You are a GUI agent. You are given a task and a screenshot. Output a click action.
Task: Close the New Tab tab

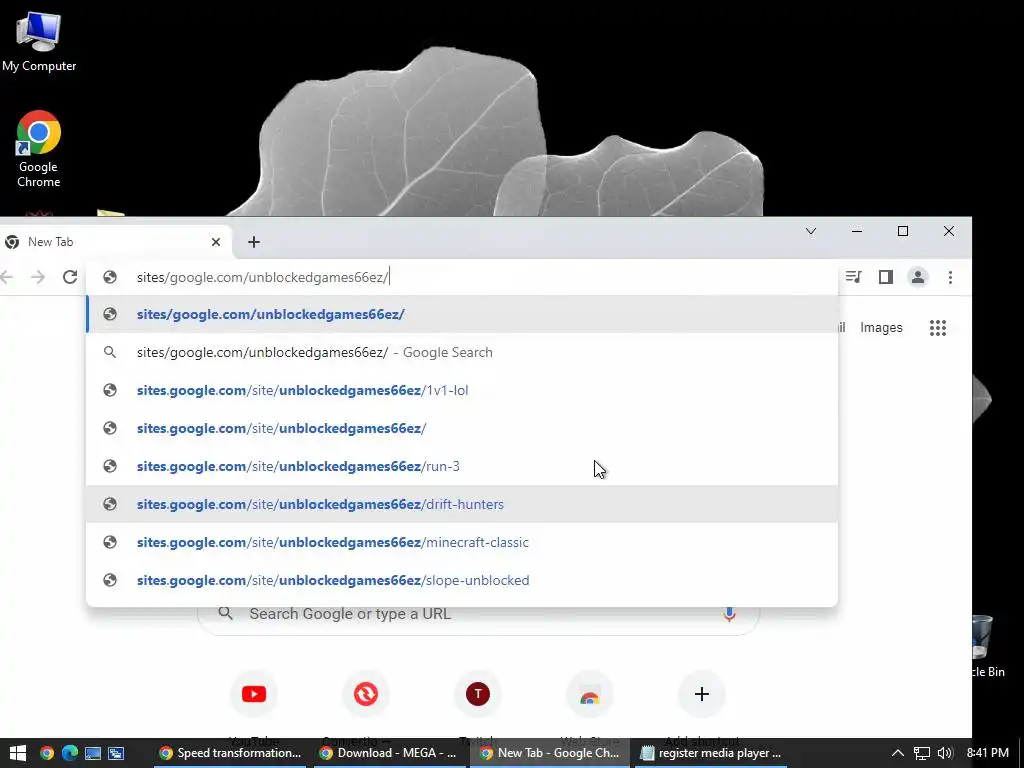pyautogui.click(x=216, y=242)
